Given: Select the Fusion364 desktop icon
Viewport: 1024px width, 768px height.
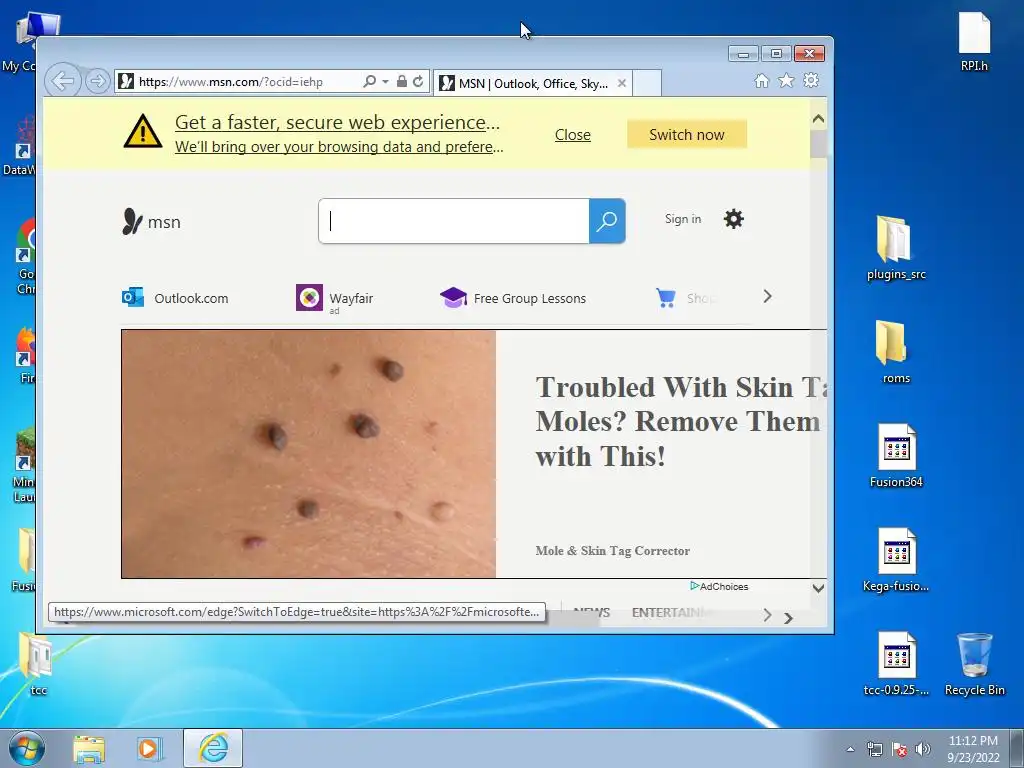Looking at the screenshot, I should [896, 456].
